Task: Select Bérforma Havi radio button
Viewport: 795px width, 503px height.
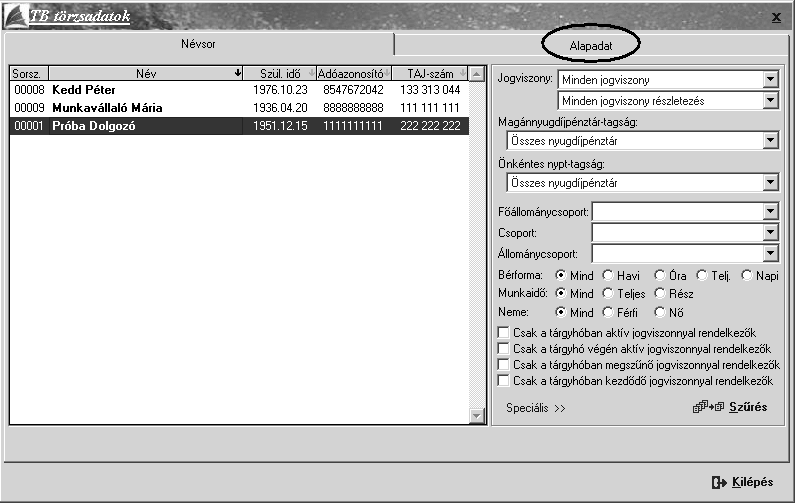Action: pos(607,275)
